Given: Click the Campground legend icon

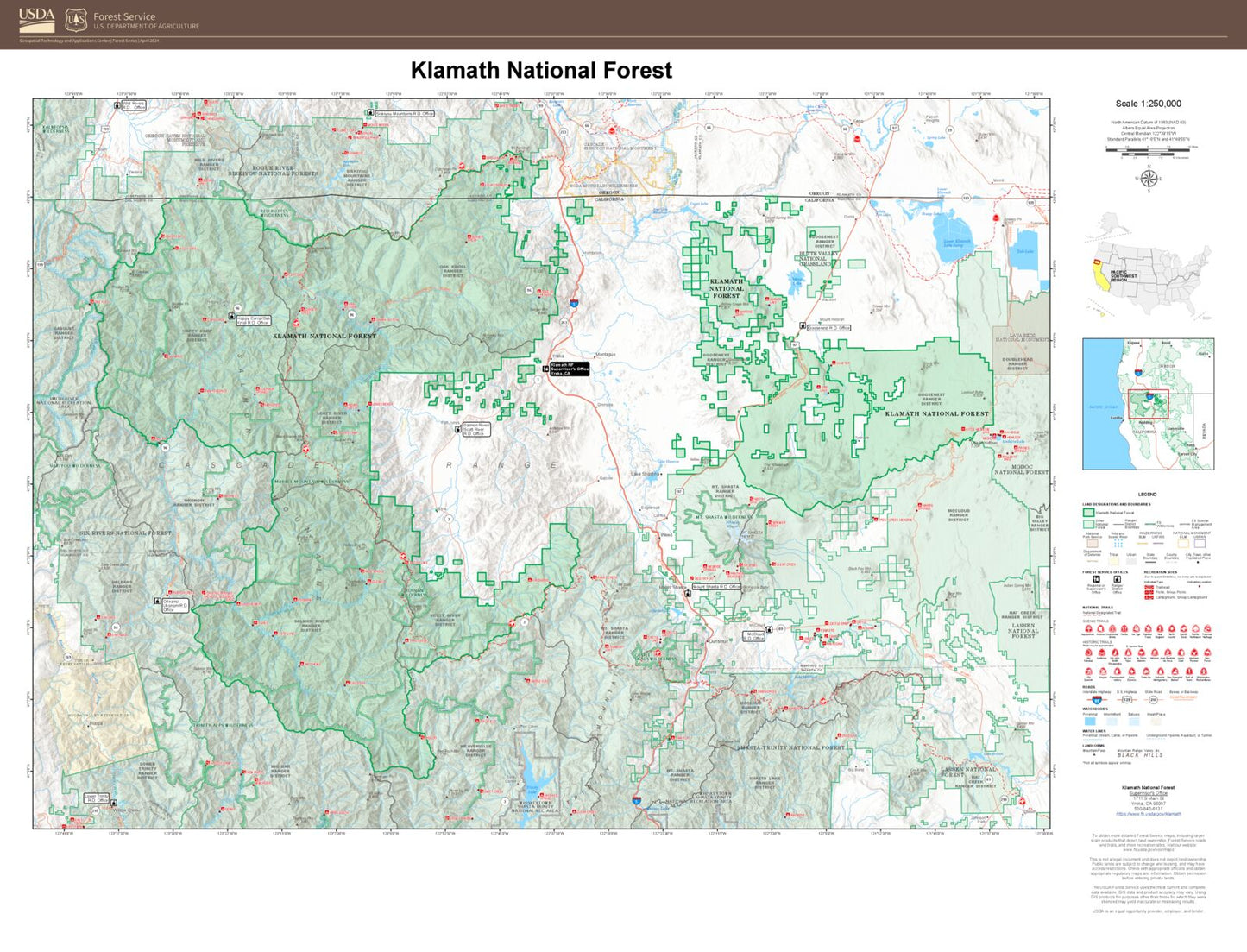Looking at the screenshot, I should pos(1149,597).
